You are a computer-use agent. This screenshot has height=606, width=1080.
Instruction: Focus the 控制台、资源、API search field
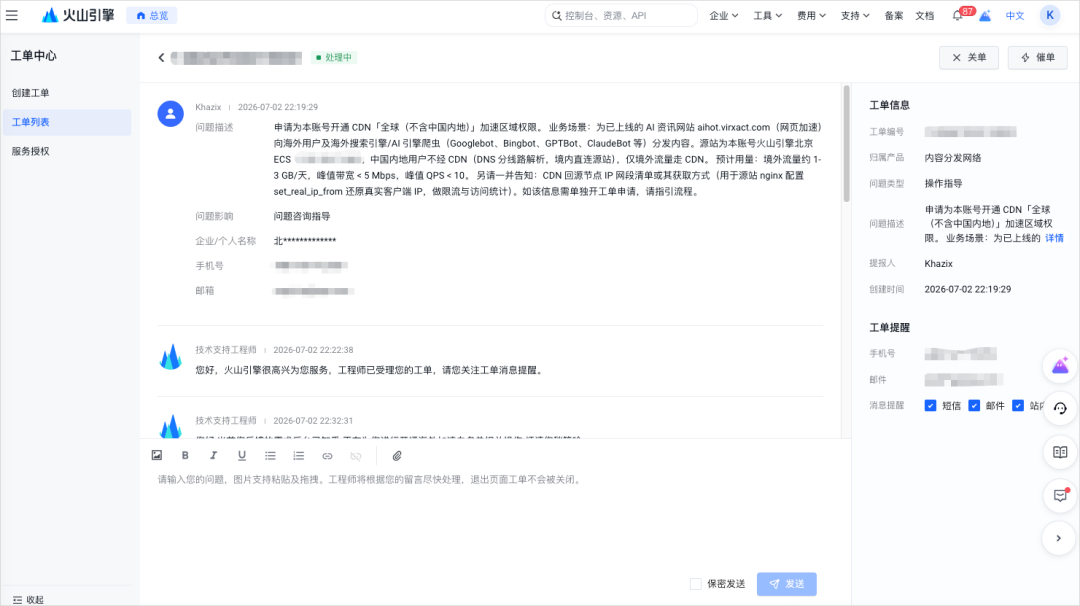tap(621, 15)
